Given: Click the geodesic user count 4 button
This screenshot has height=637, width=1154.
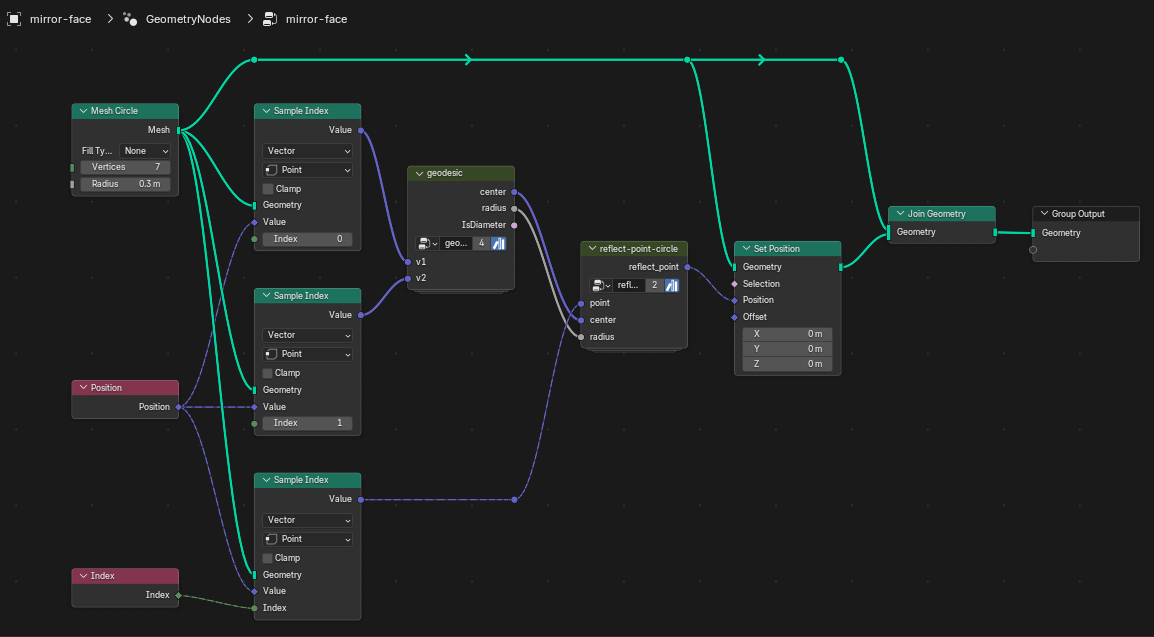Looking at the screenshot, I should coord(481,243).
